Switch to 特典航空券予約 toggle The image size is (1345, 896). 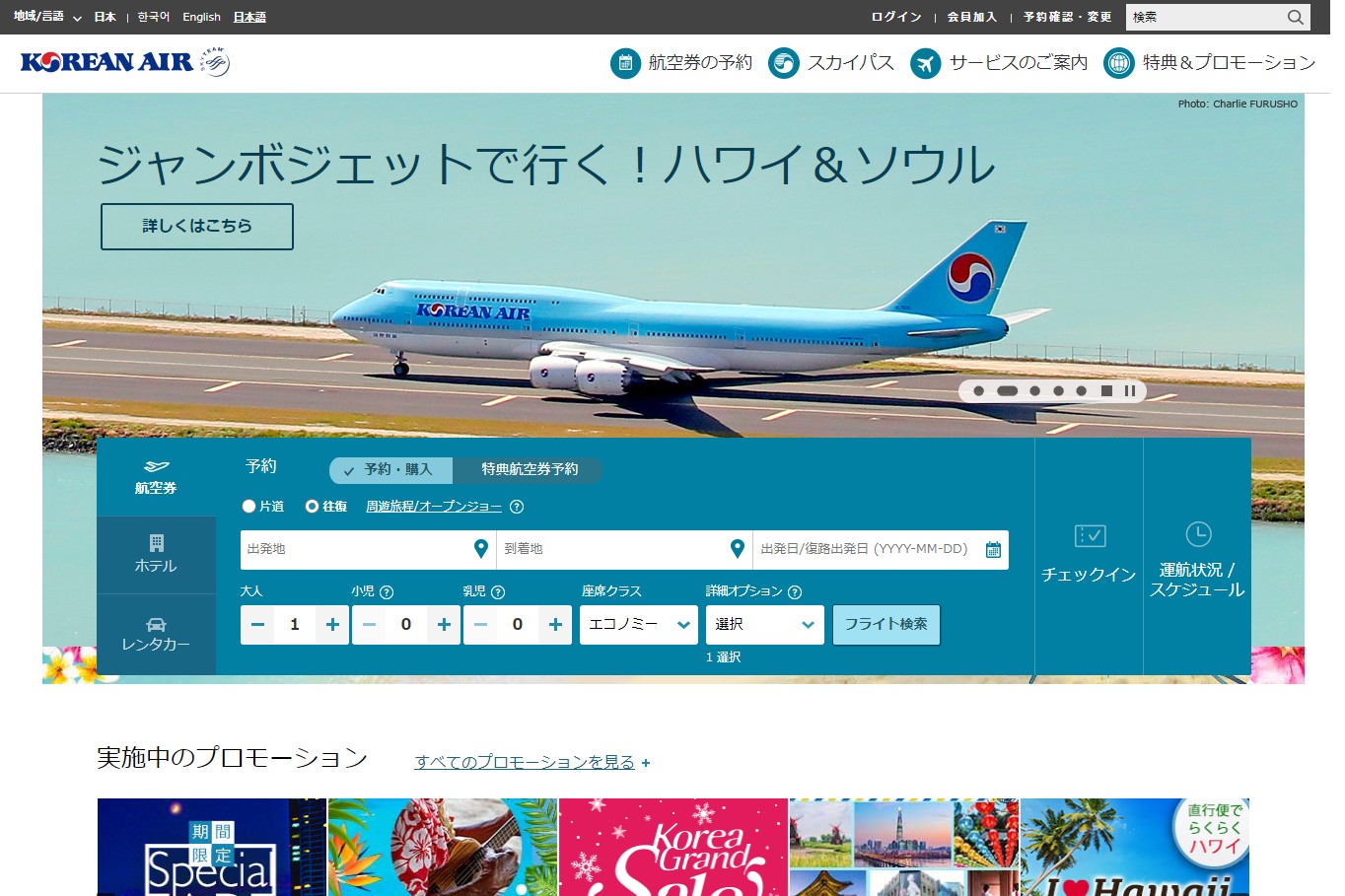(x=529, y=470)
